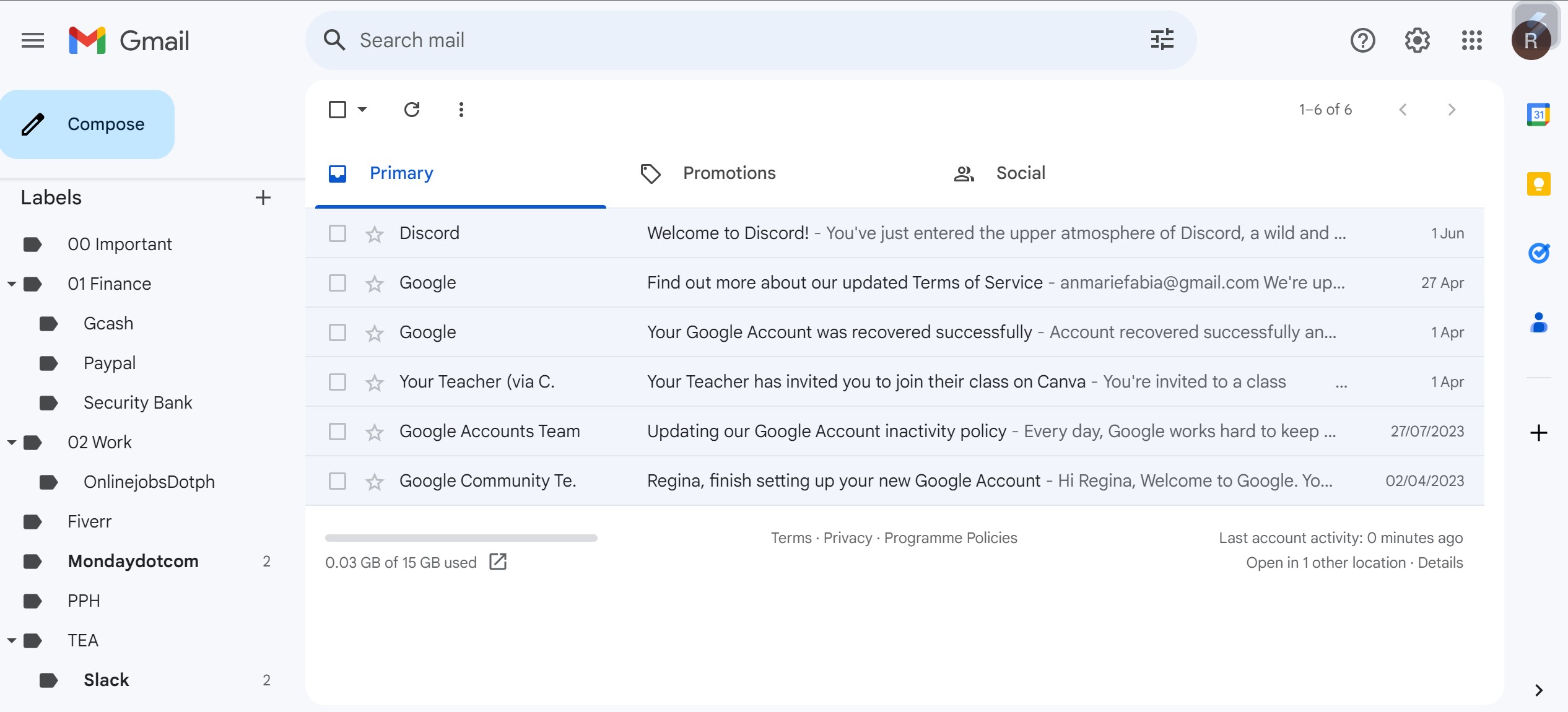Open the Google apps grid
This screenshot has height=712, width=1568.
point(1471,41)
